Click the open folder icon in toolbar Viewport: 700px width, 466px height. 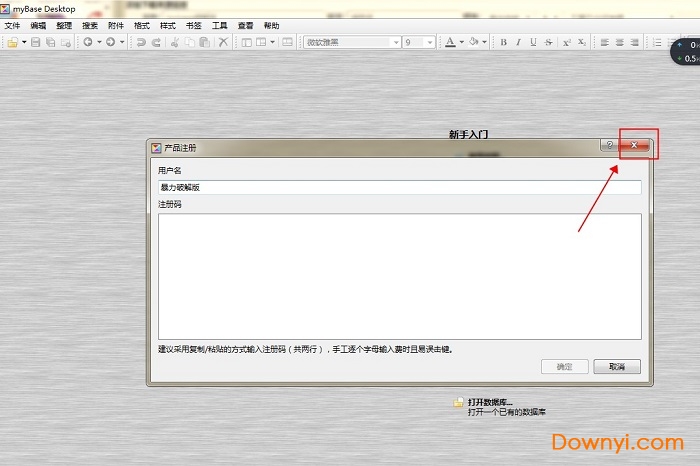click(x=12, y=42)
